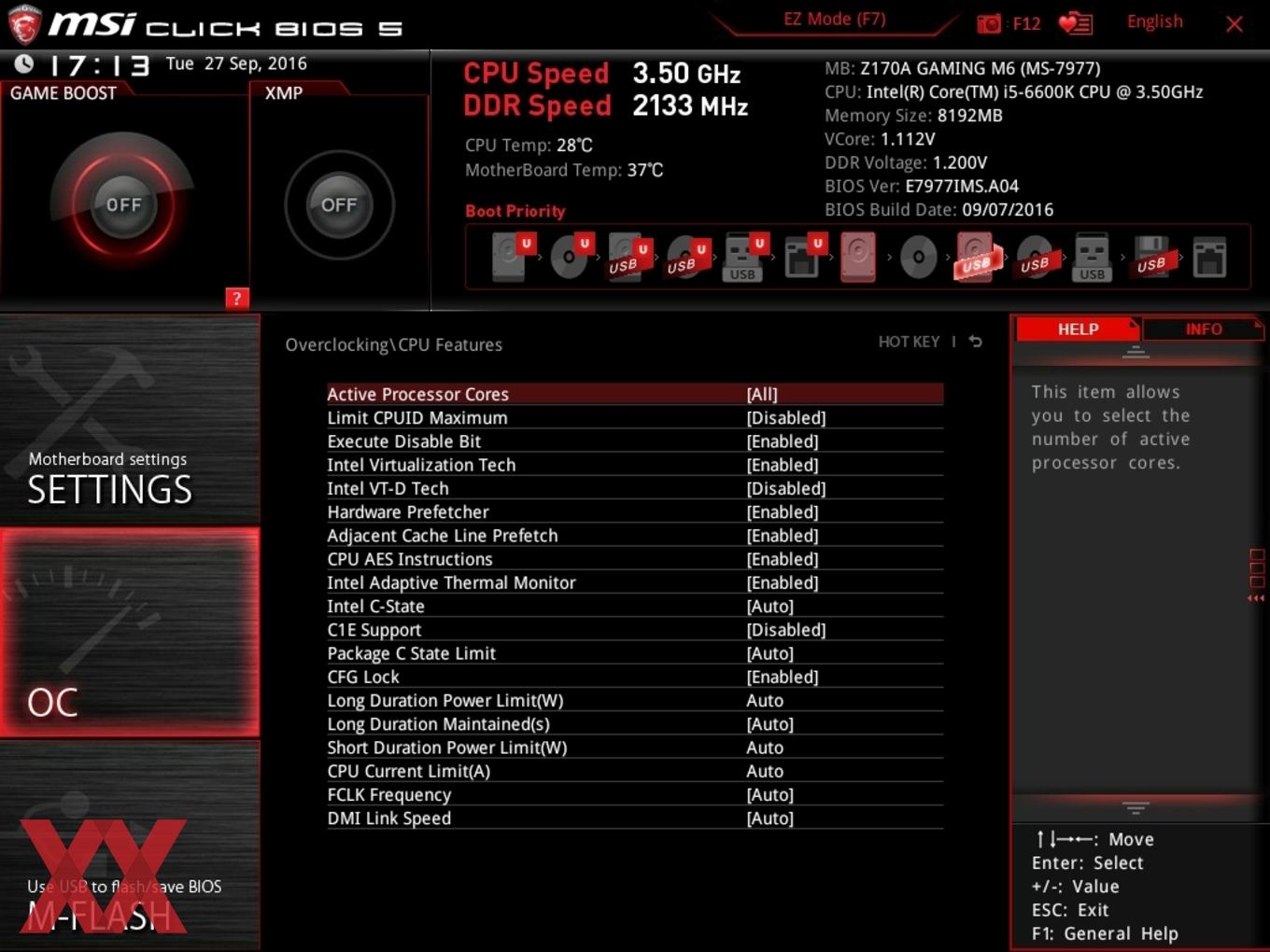Click the F12 screenshot camera icon
The width and height of the screenshot is (1270, 952).
[x=988, y=23]
